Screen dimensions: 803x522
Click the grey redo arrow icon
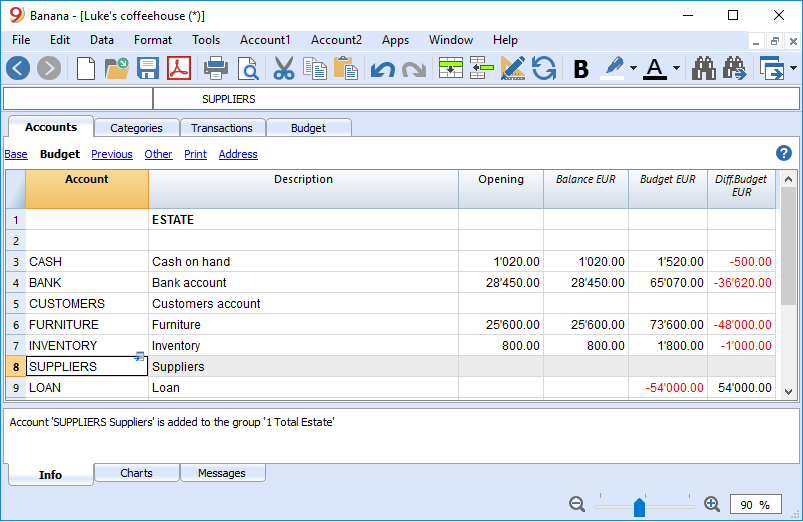(414, 69)
